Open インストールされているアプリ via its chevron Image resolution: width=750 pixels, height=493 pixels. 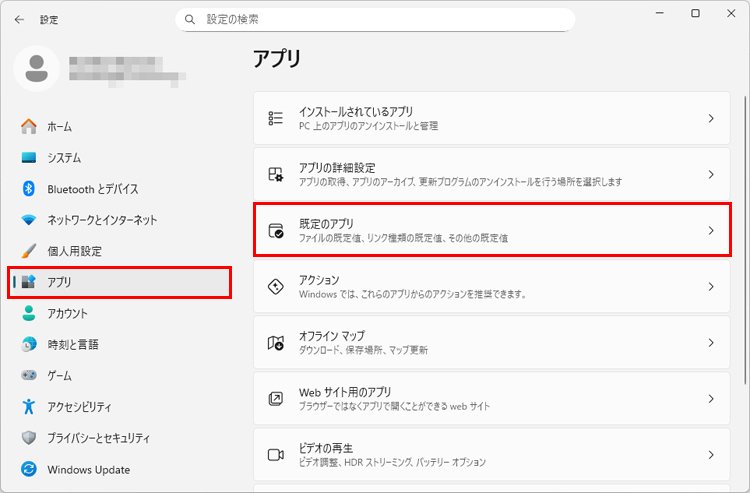[711, 118]
